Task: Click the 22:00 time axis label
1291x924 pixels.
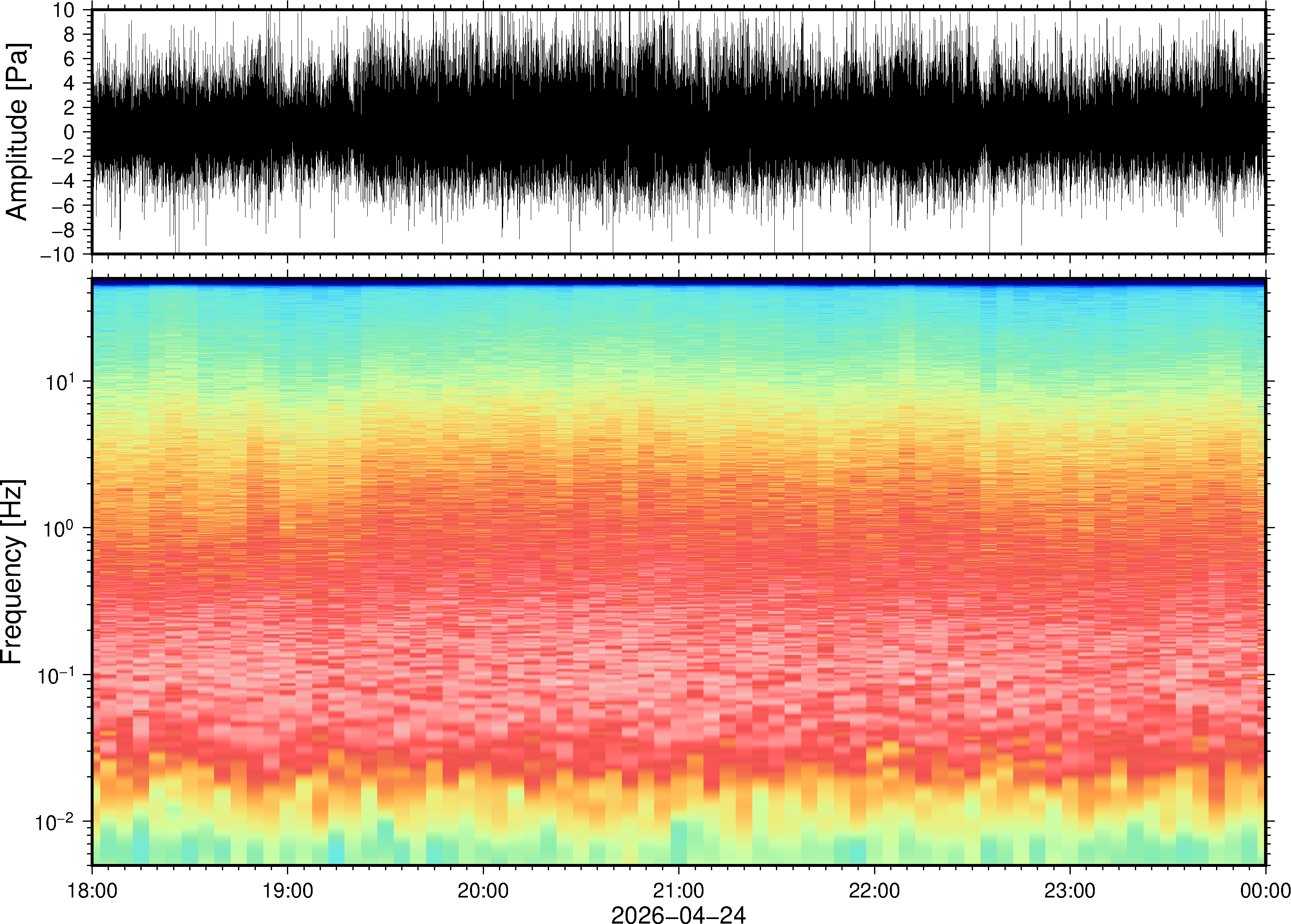Action: [874, 890]
